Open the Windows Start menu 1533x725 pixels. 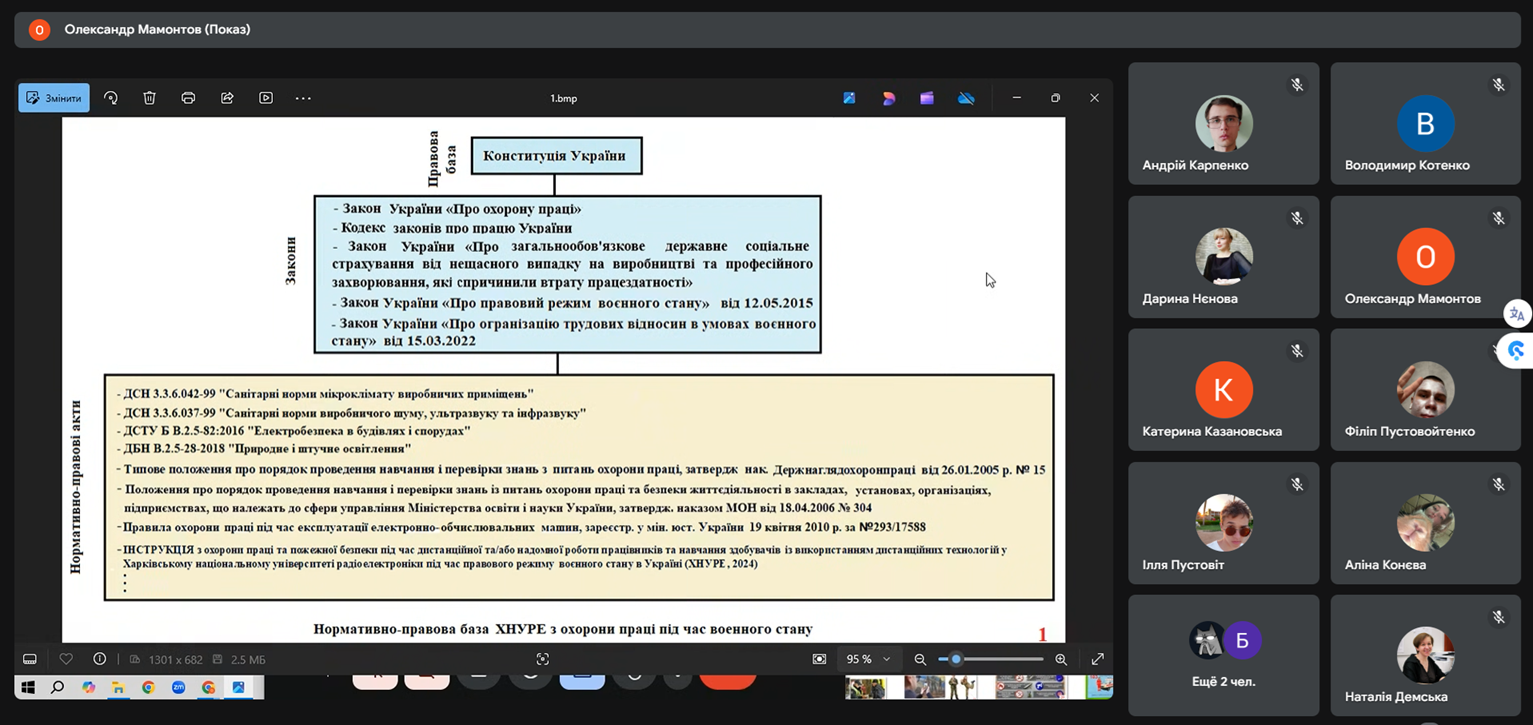[28, 688]
